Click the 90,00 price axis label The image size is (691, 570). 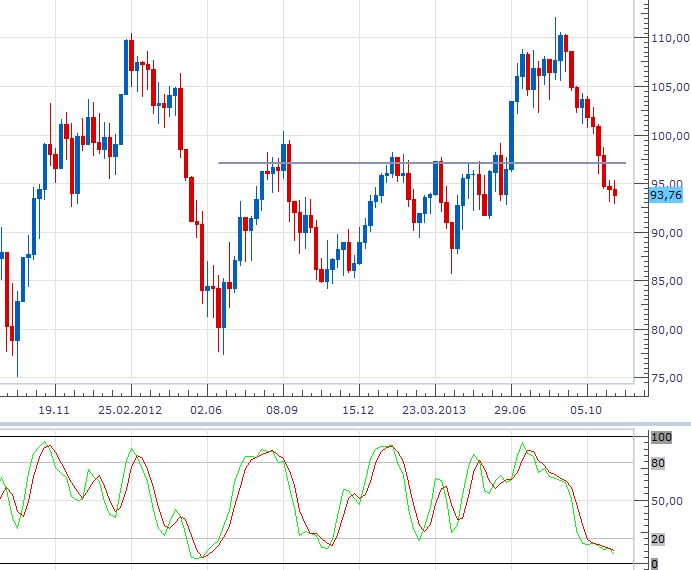667,233
